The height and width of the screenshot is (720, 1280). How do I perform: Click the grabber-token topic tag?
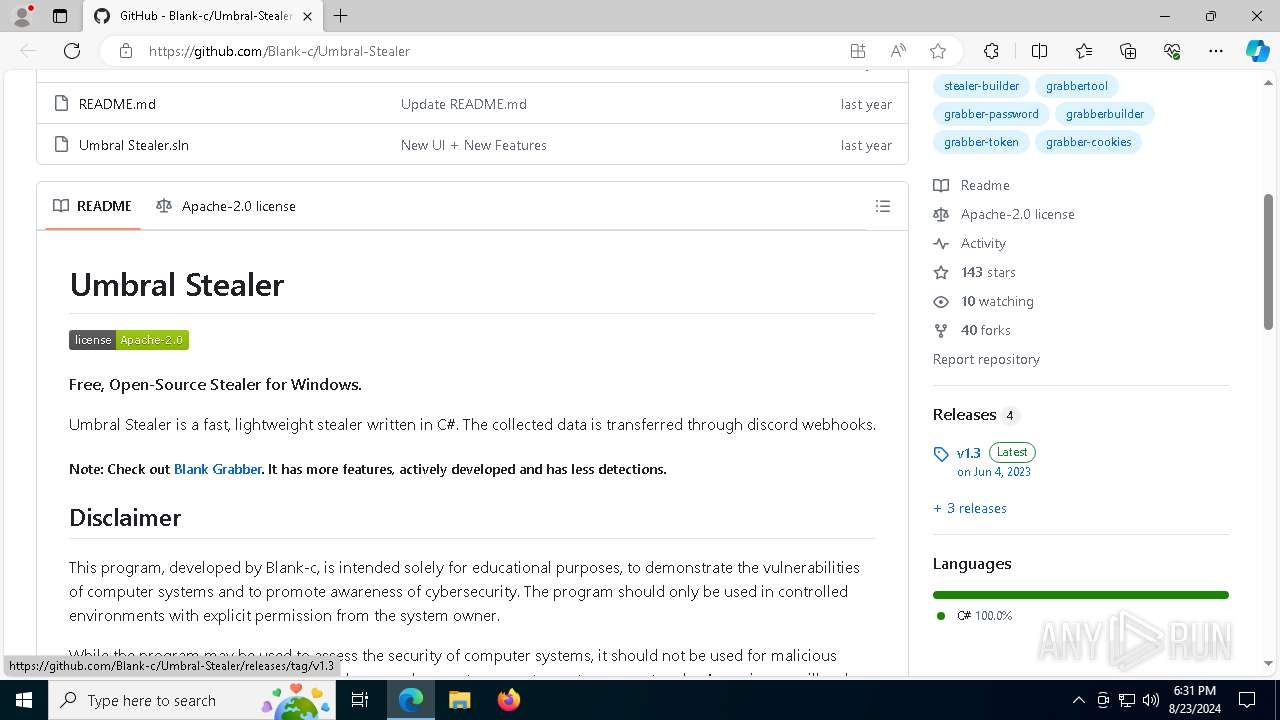coord(981,142)
